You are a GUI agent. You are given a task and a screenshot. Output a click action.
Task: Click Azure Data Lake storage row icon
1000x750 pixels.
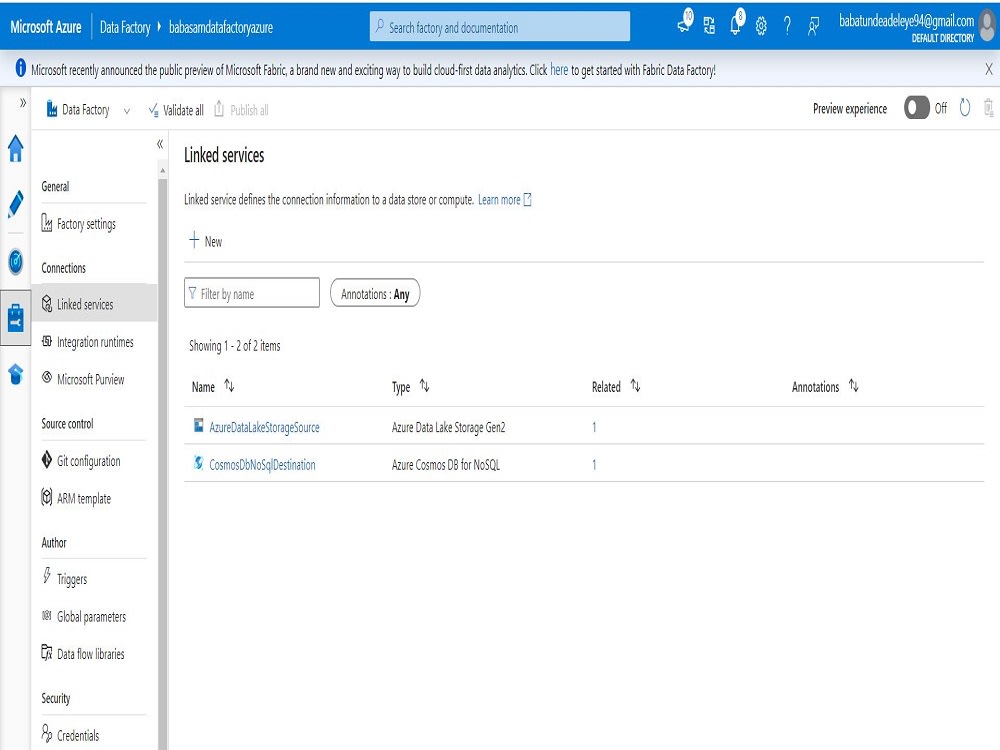pyautogui.click(x=199, y=425)
